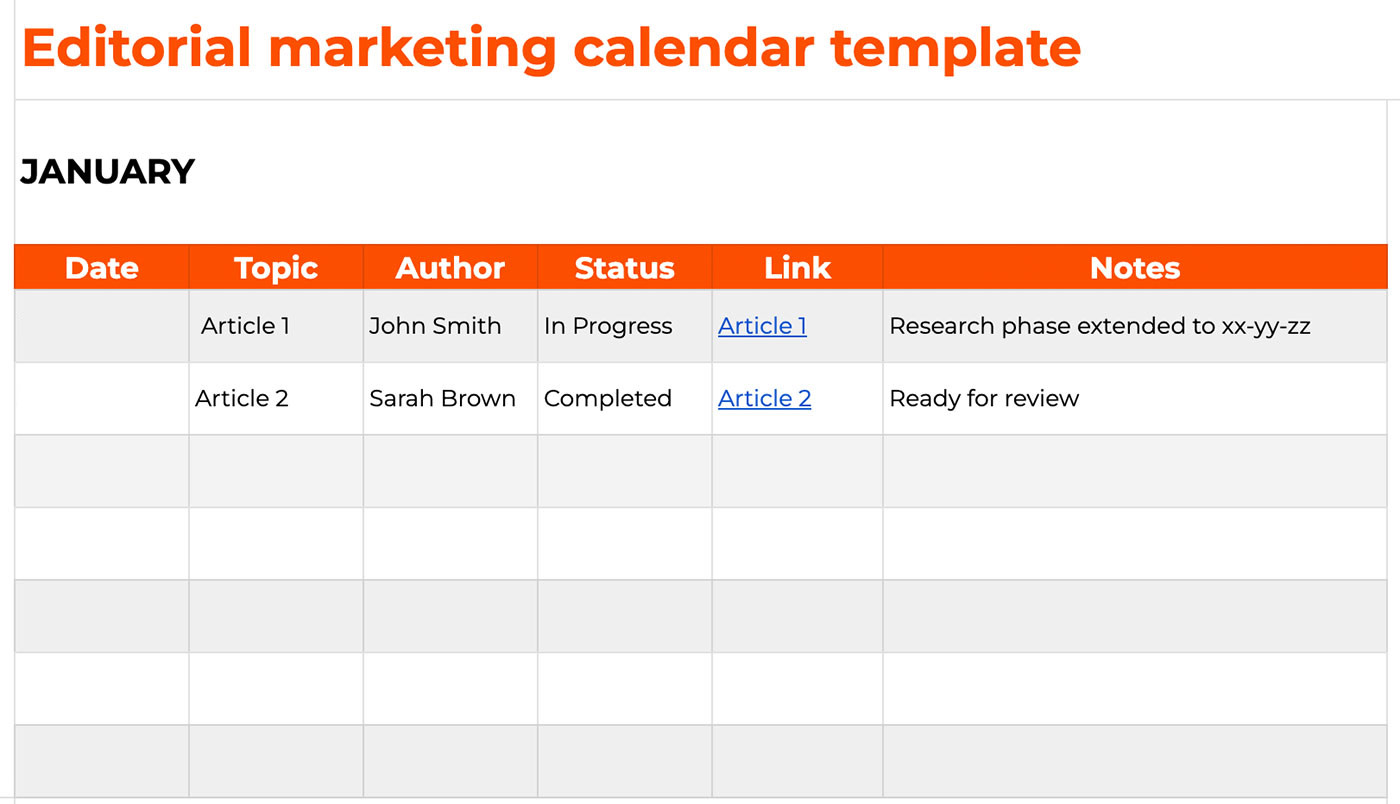This screenshot has height=804, width=1400.
Task: Select the Date column header
Action: coord(101,268)
